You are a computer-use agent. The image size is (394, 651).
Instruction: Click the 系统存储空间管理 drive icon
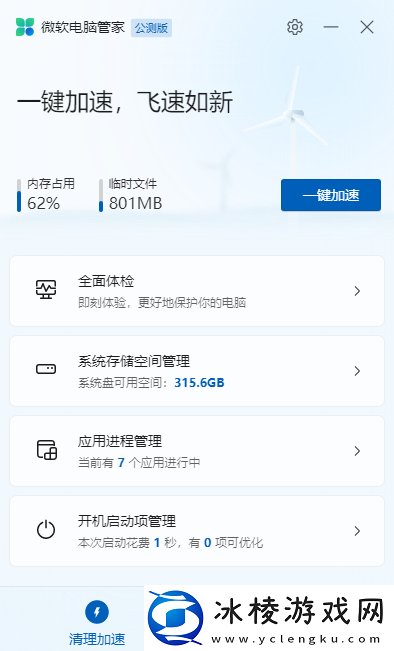click(46, 369)
